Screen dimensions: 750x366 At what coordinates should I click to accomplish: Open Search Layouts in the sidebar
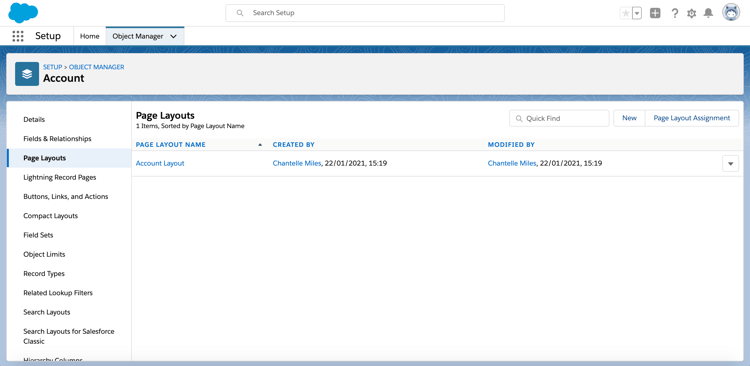(47, 312)
